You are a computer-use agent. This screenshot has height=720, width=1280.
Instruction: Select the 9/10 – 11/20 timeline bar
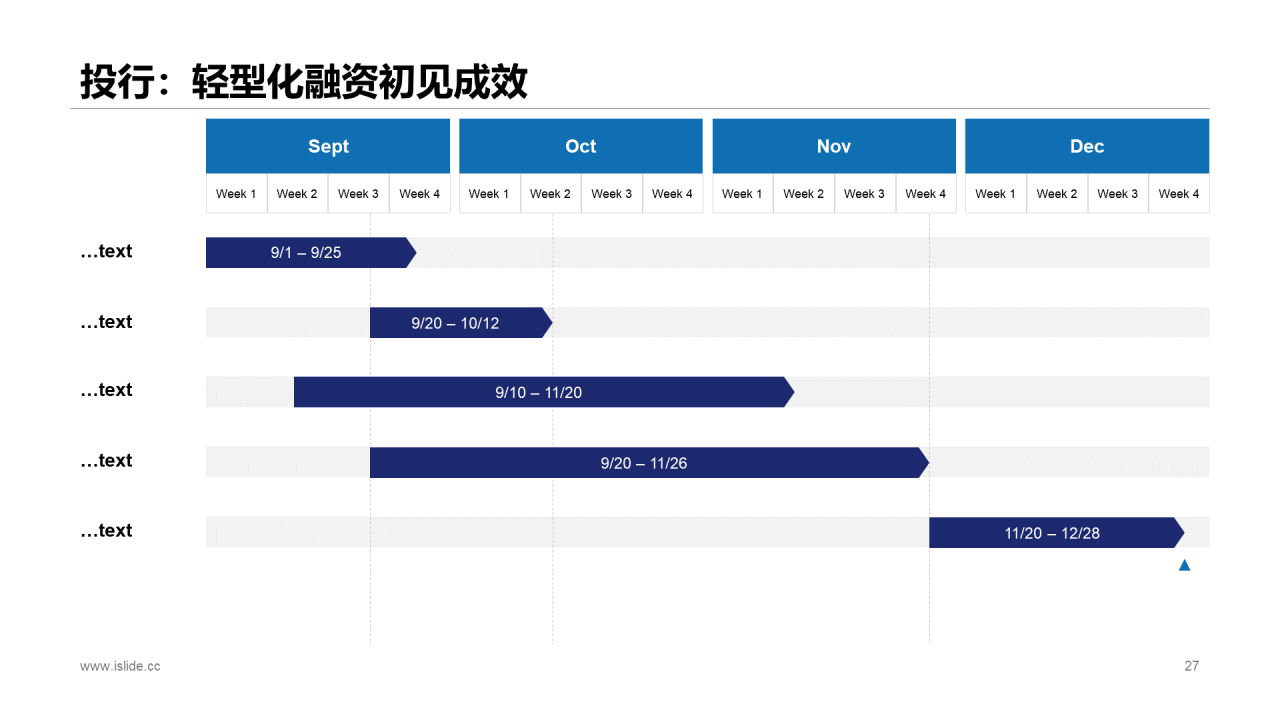(544, 392)
